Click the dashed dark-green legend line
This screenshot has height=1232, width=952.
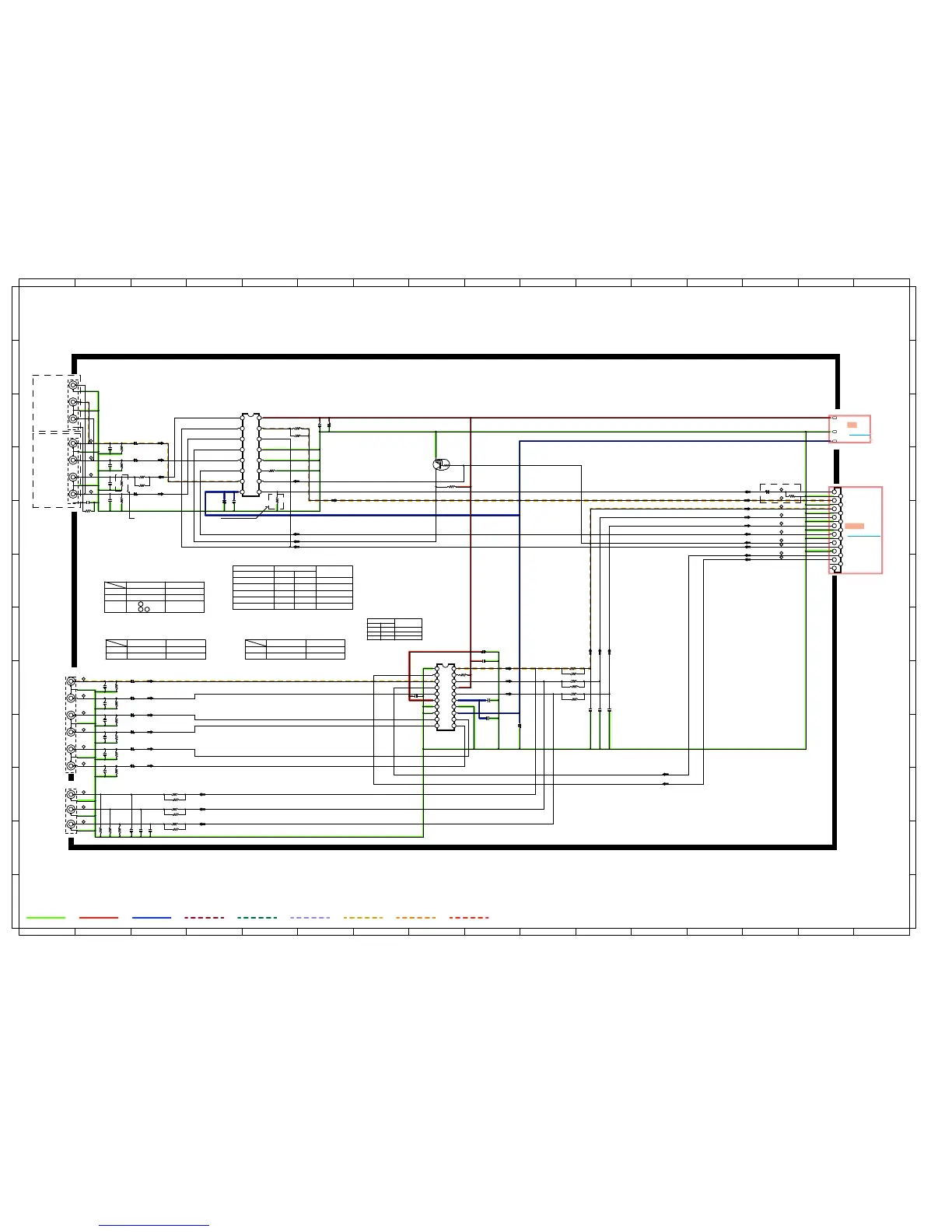(257, 918)
